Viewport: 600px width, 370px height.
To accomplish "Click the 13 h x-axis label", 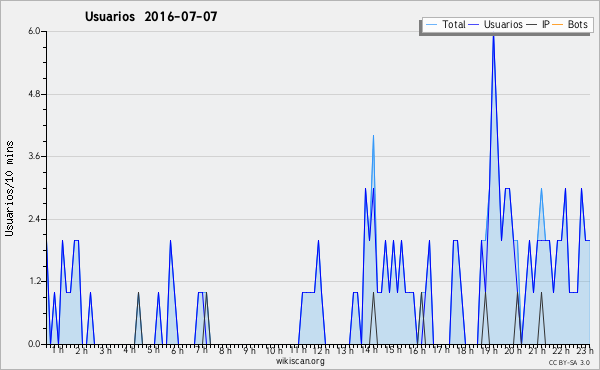I will tap(345, 350).
